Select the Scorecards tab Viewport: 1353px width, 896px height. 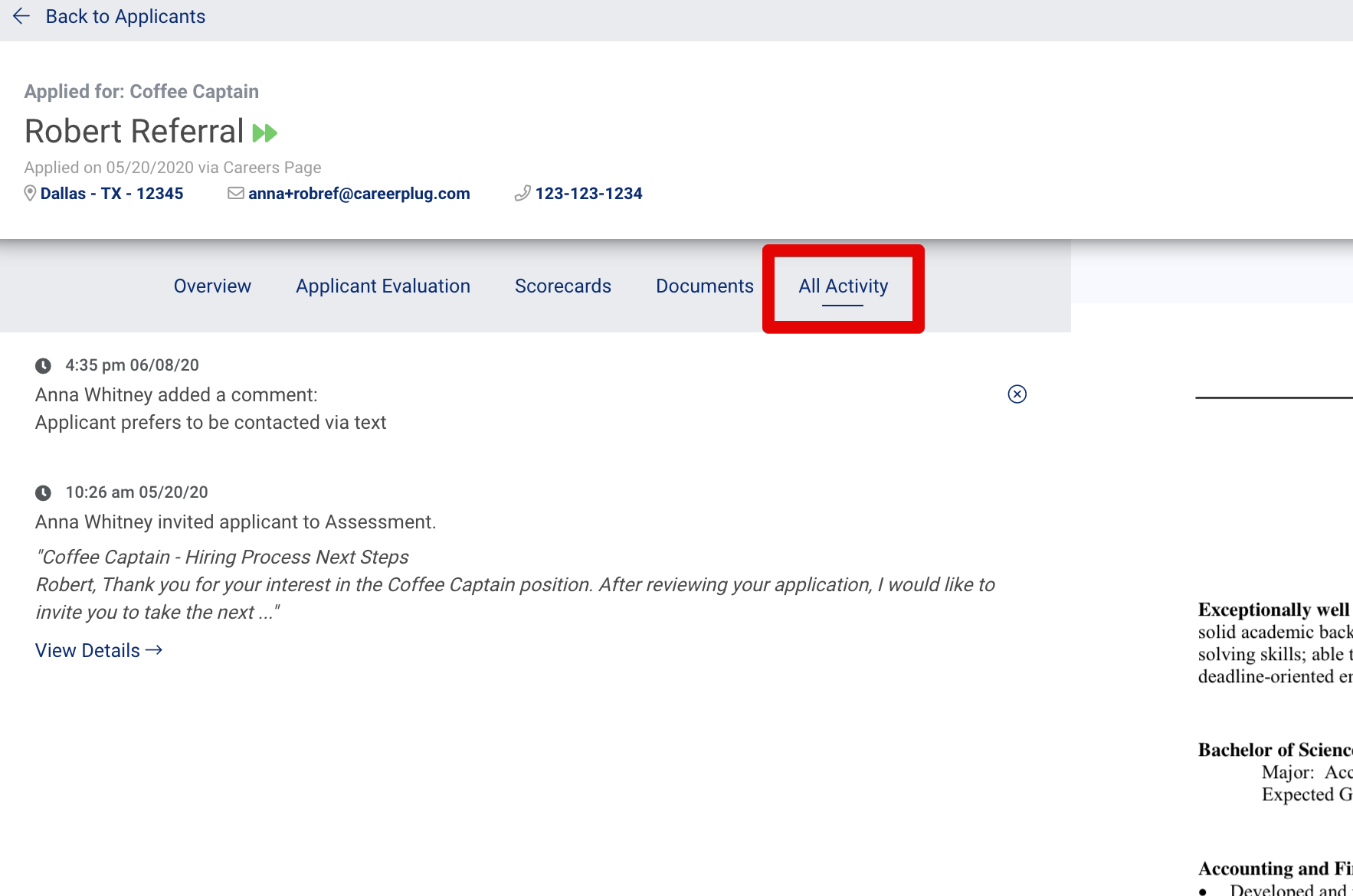click(562, 286)
